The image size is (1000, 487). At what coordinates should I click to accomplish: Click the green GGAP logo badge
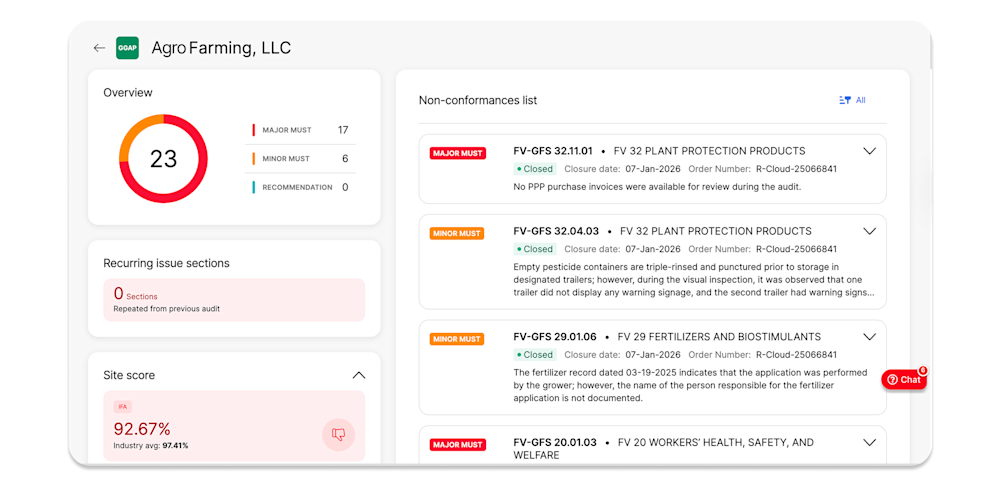click(x=127, y=48)
